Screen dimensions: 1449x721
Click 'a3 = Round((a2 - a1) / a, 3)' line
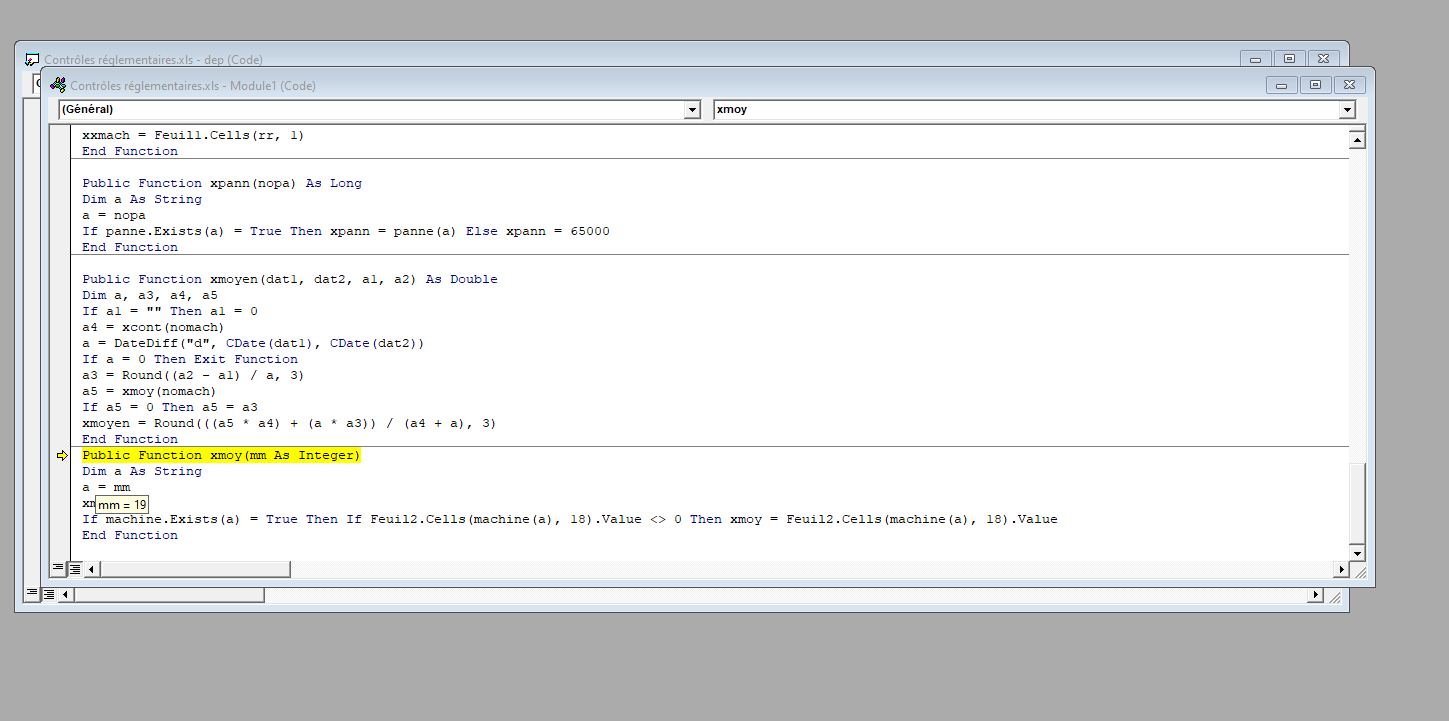click(193, 375)
